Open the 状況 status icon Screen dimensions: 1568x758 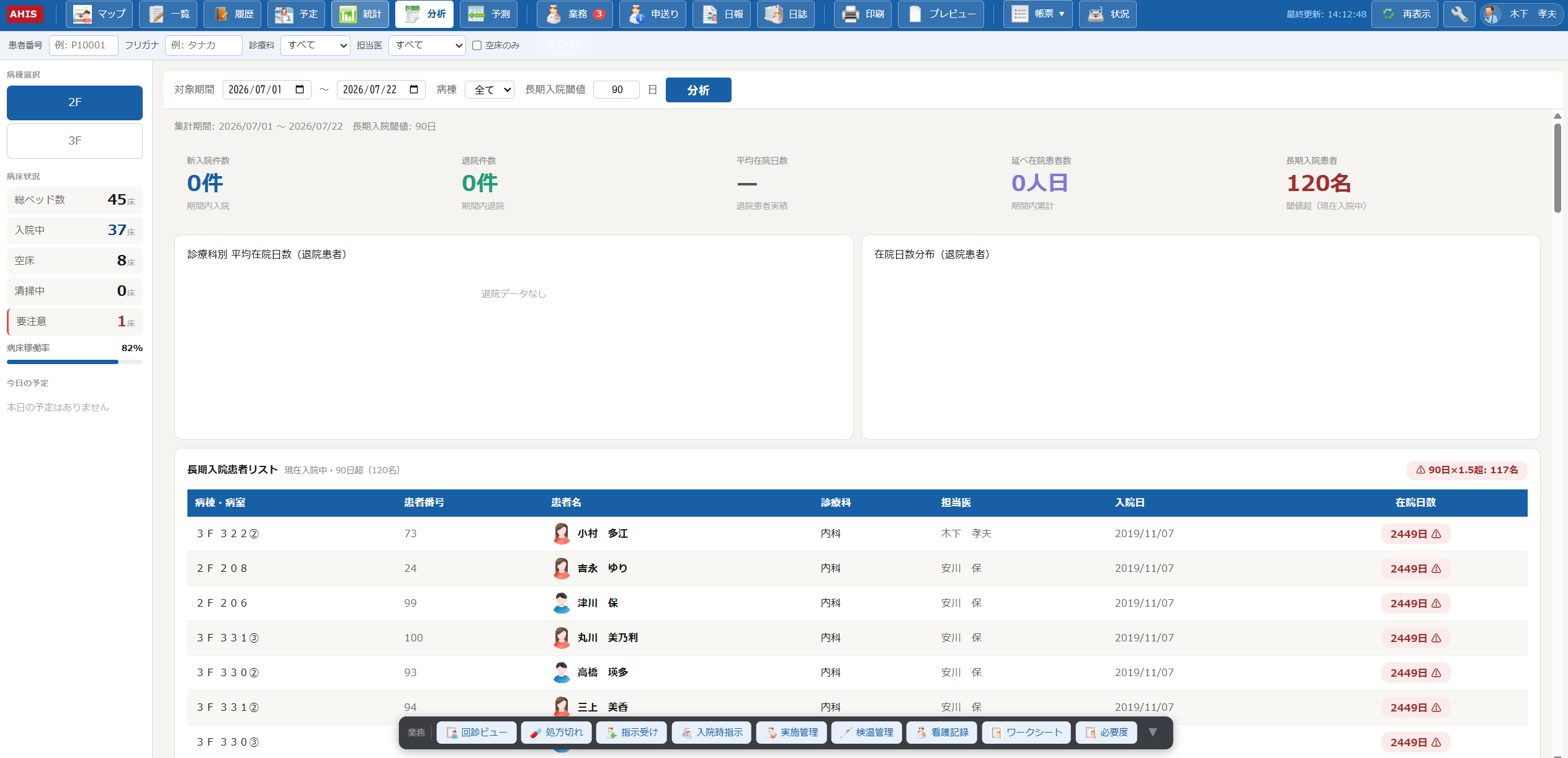1096,14
